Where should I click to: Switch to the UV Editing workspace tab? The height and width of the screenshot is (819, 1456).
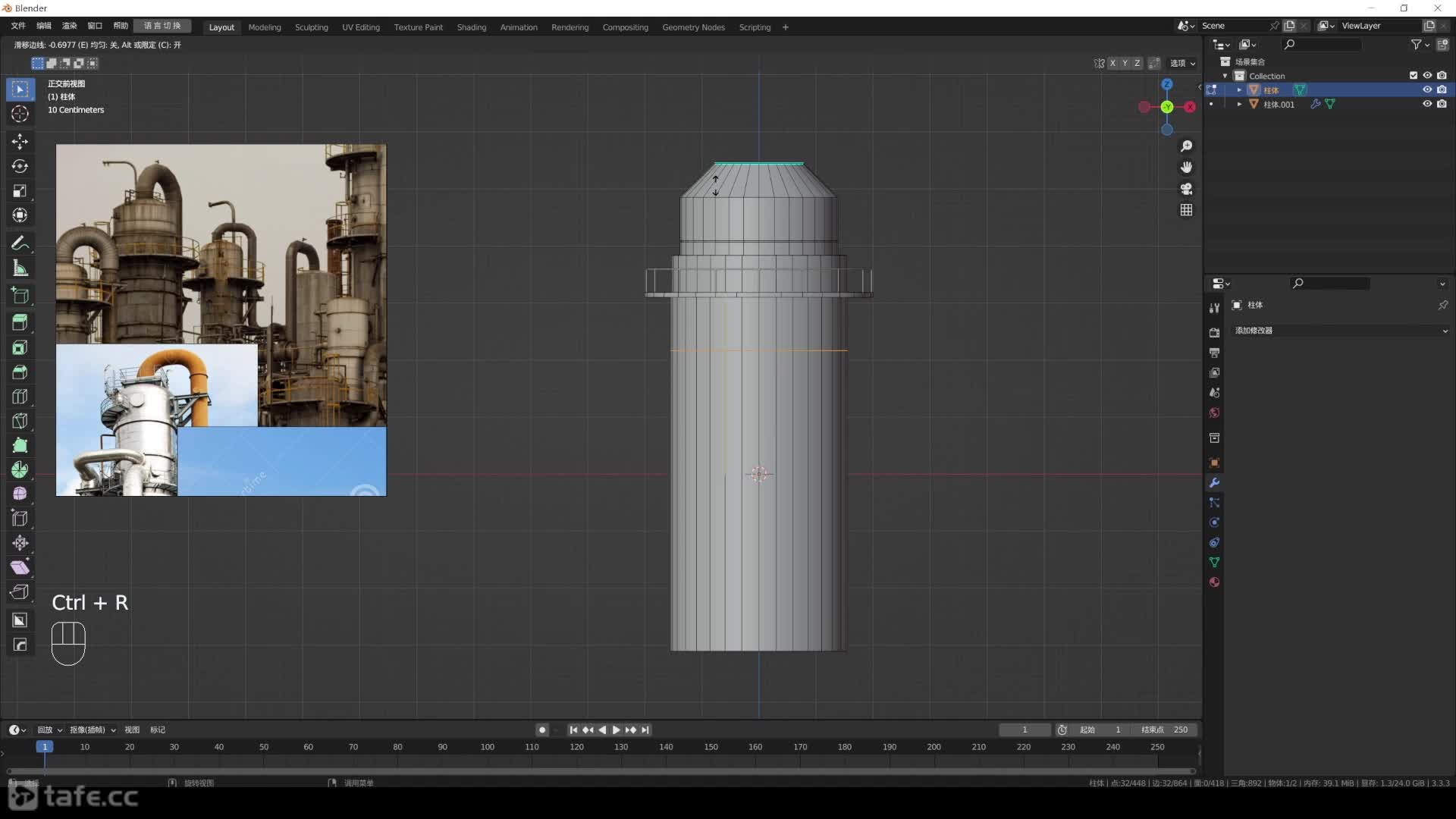(361, 27)
